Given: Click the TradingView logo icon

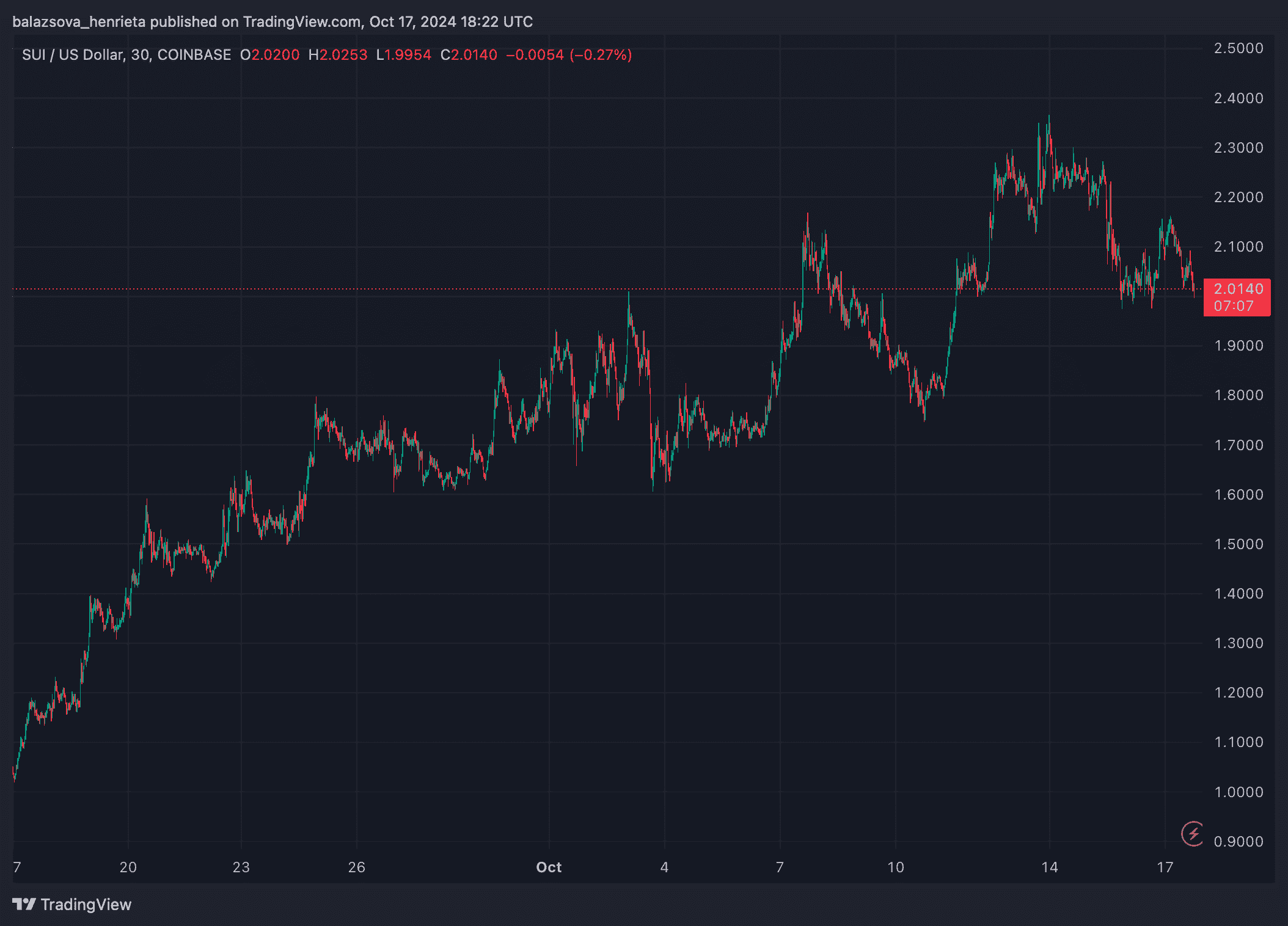Looking at the screenshot, I should click(x=24, y=904).
